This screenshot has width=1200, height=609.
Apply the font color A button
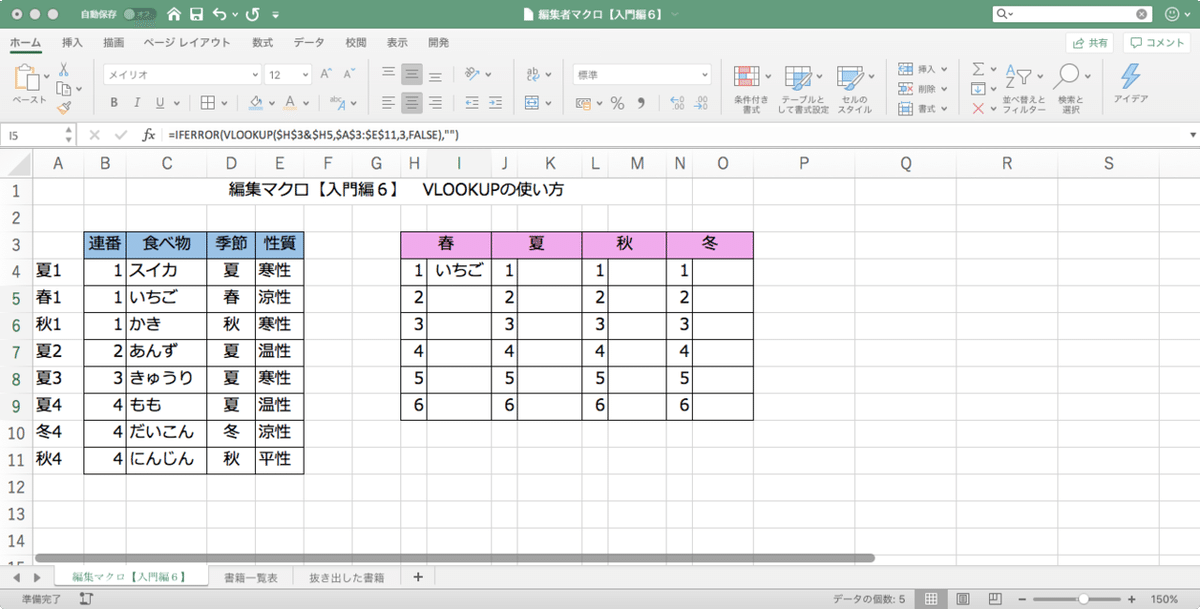tap(291, 102)
